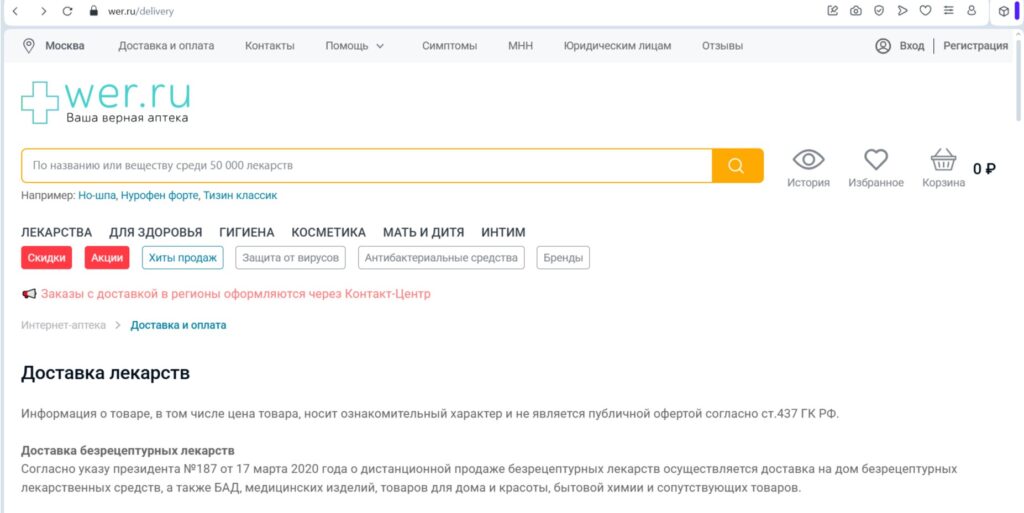Screen dimensions: 1024x513
Task: Open the ЛЕКАРСТВА category menu
Action: (x=56, y=232)
